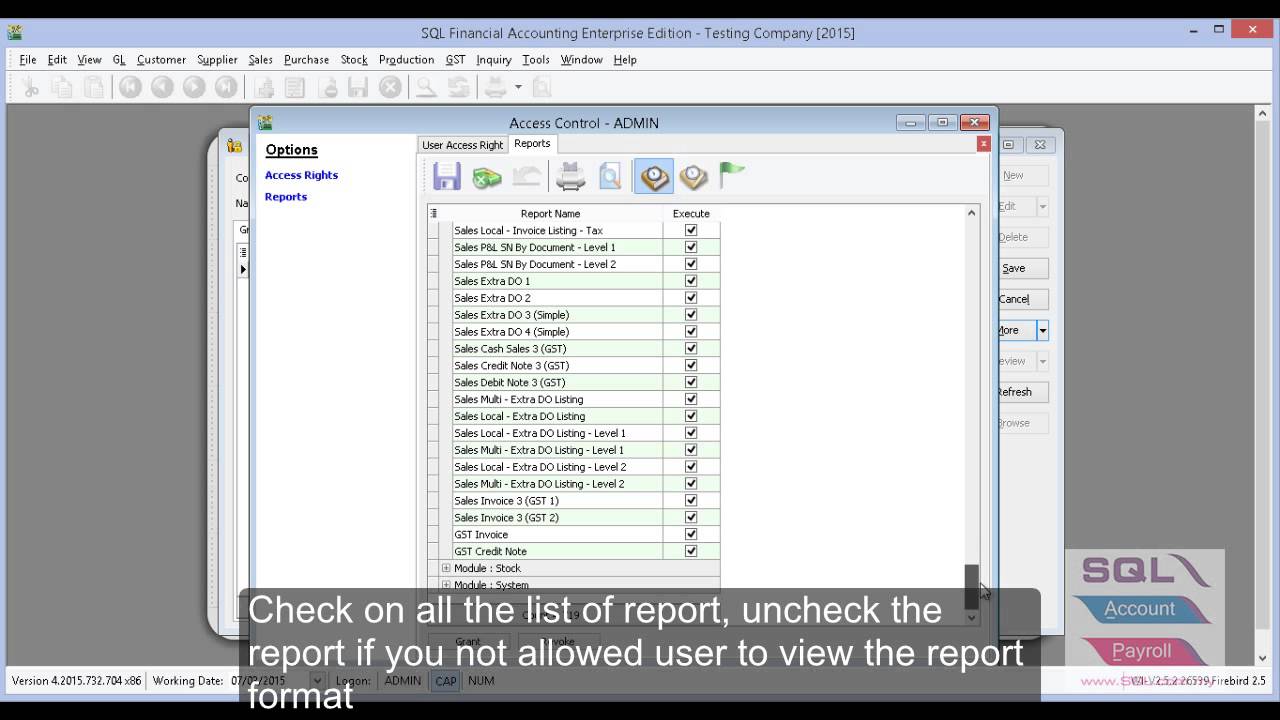The width and height of the screenshot is (1280, 720).
Task: Open Print Preview in Access Control toolbar
Action: pyautogui.click(x=610, y=177)
